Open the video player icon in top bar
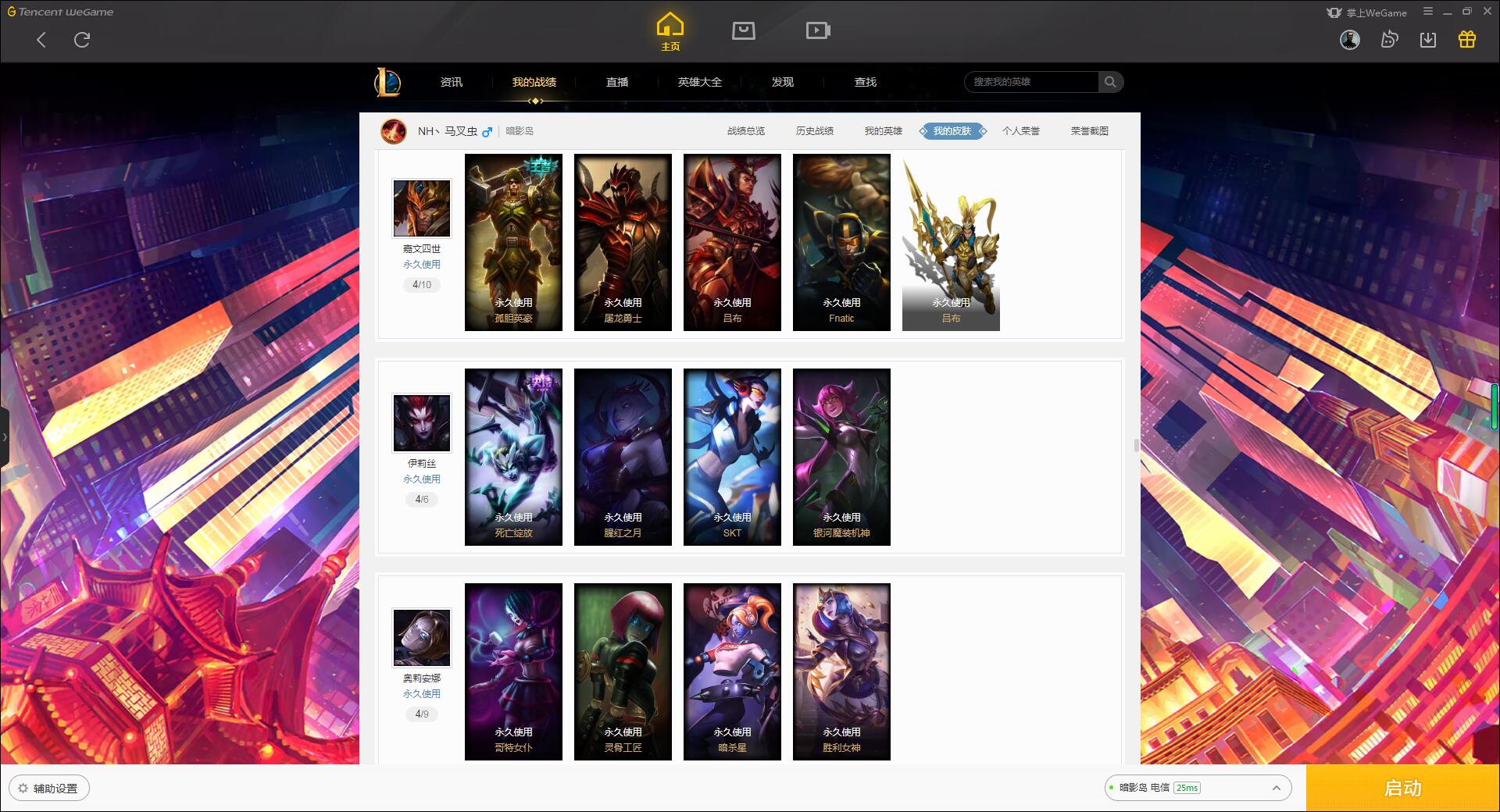 817,30
